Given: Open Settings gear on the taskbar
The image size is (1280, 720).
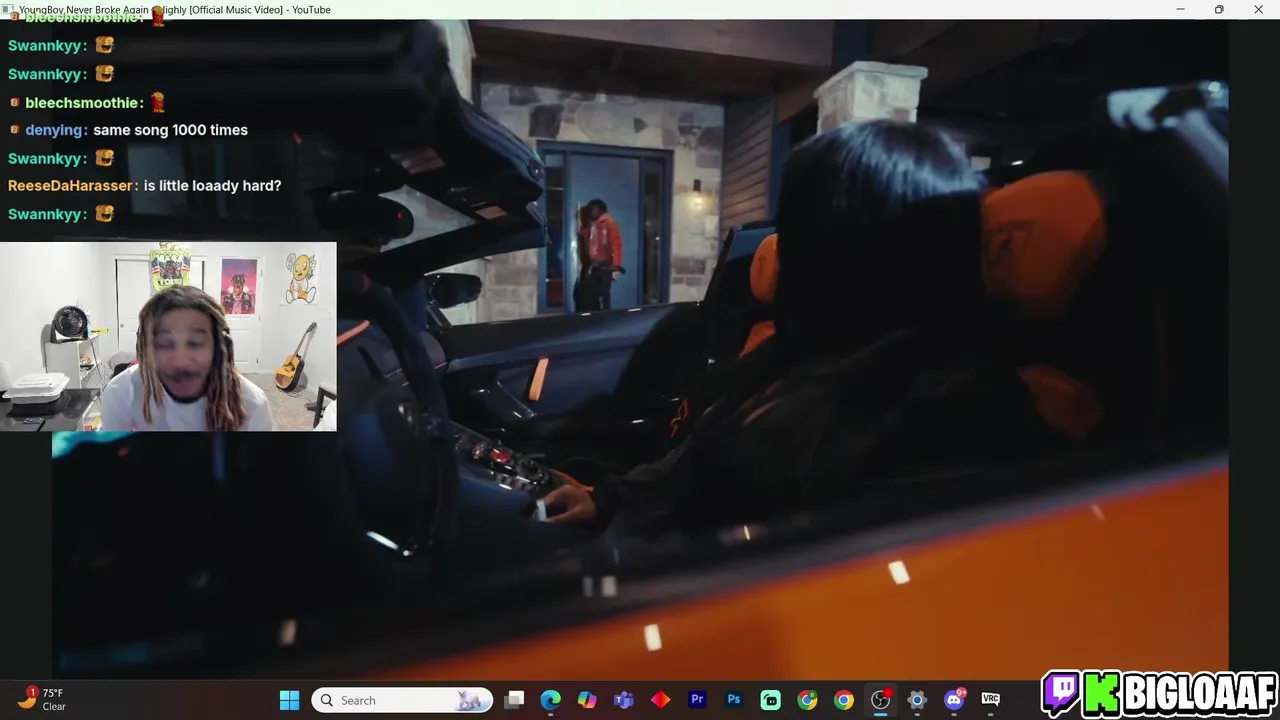Looking at the screenshot, I should 917,700.
